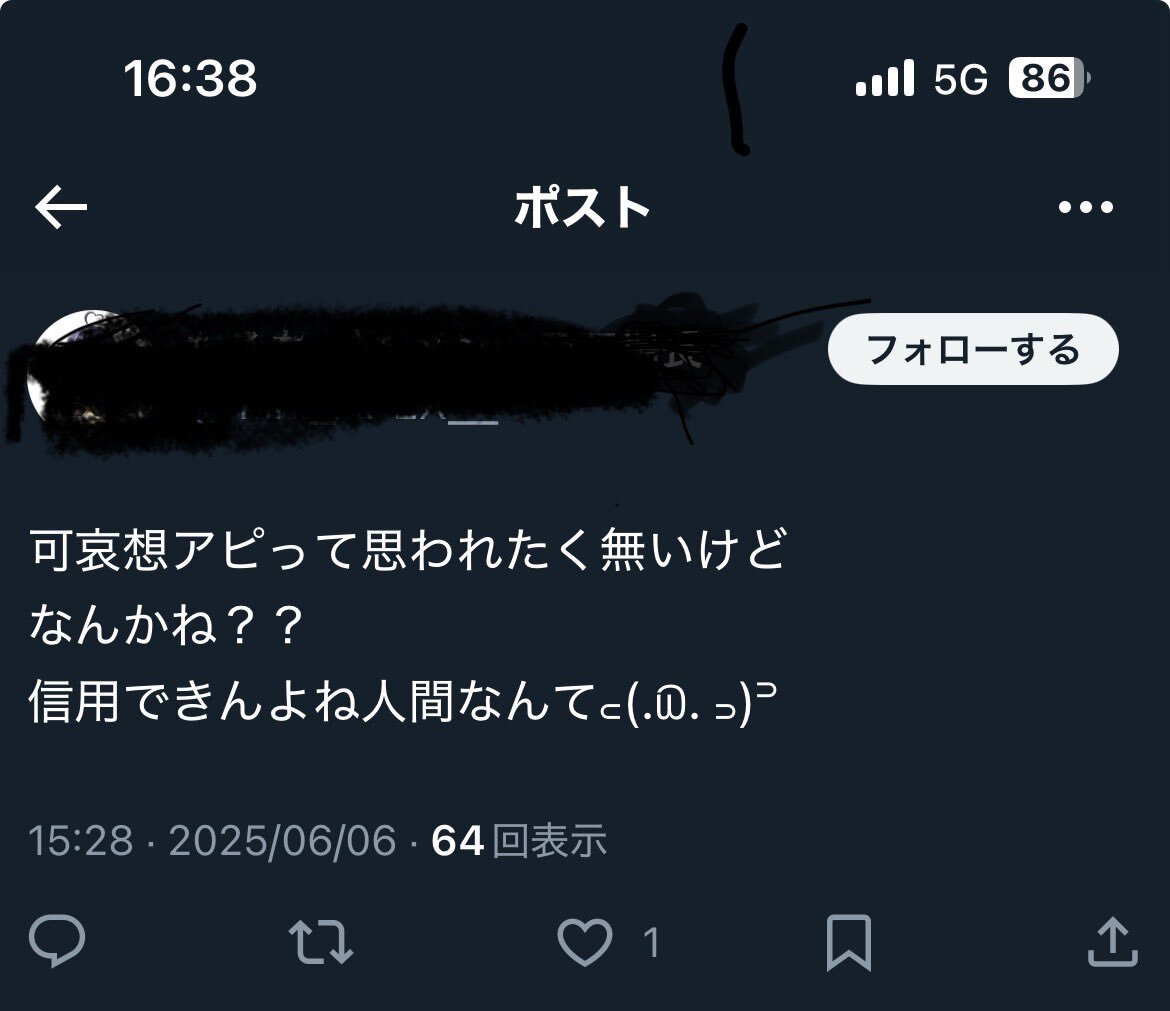Viewport: 1170px width, 1011px height.
Task: Repost using the retweet arrows icon
Action: coord(321,942)
